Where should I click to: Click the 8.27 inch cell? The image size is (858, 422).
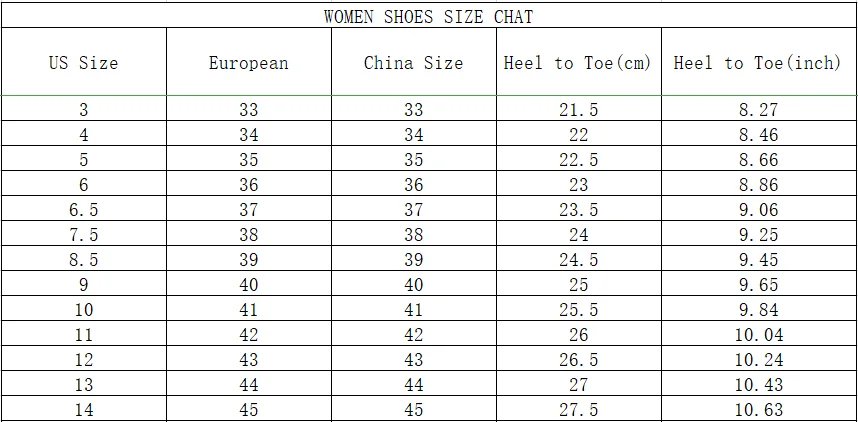[758, 110]
